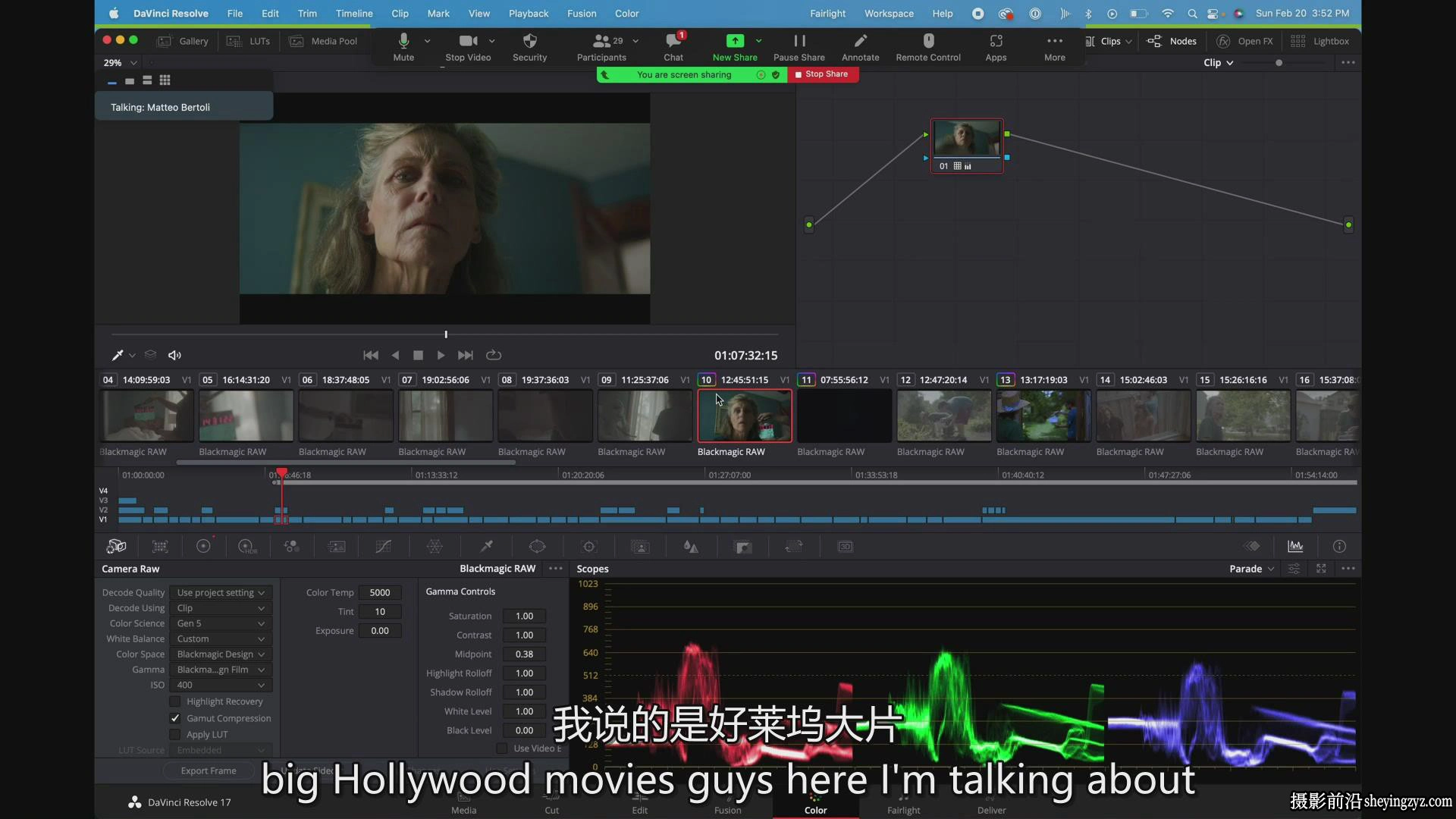Open the Decode Using dropdown
This screenshot has width=1456, height=819.
(x=221, y=608)
